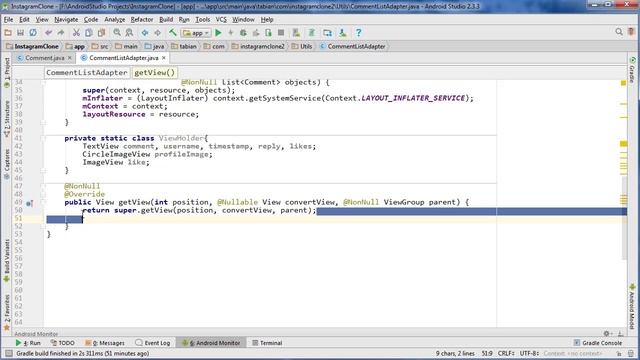Open the VCS menu
Image resolution: width=640 pixels, height=360 pixels.
coord(221,20)
